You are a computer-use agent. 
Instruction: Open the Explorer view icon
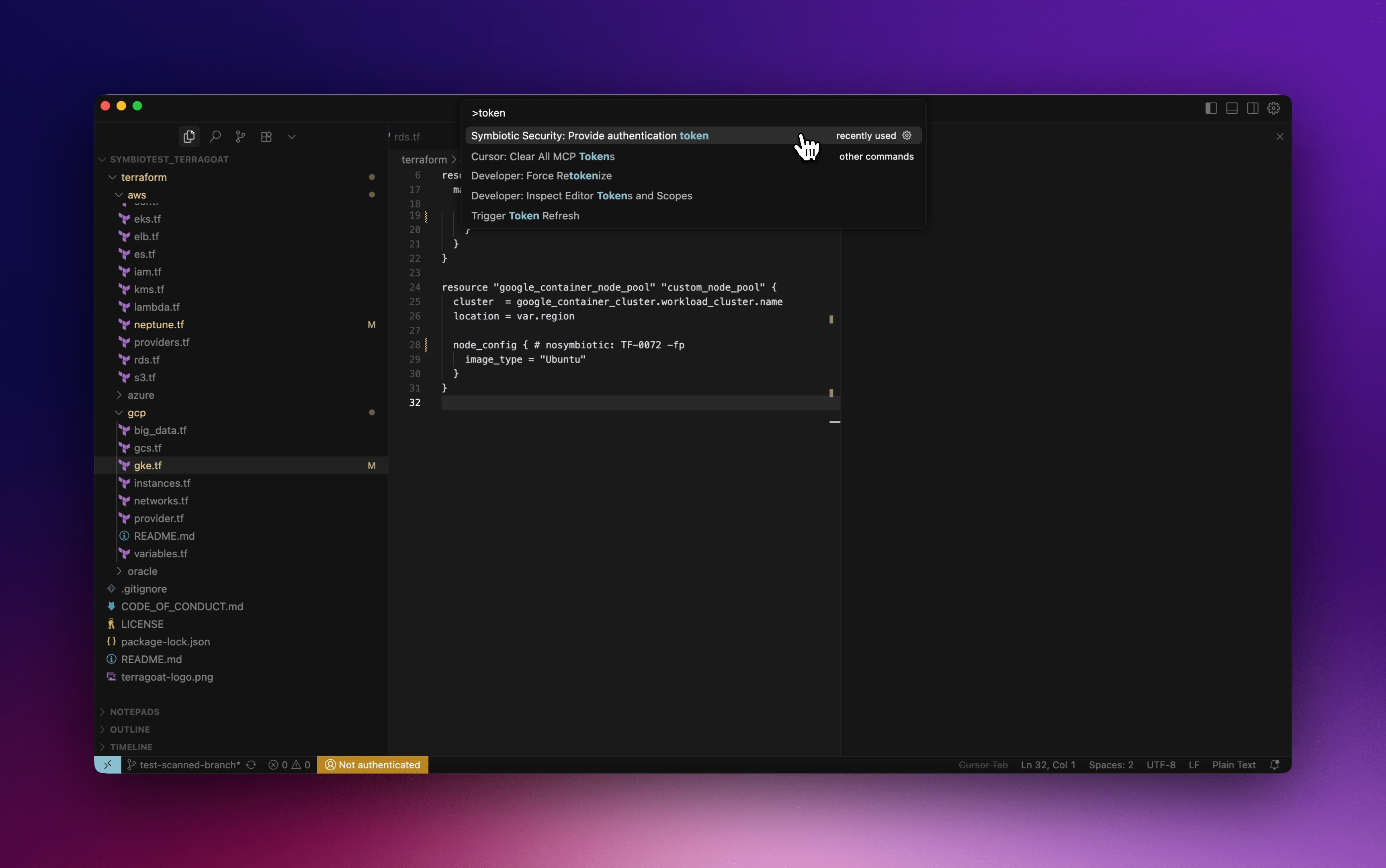pos(189,137)
